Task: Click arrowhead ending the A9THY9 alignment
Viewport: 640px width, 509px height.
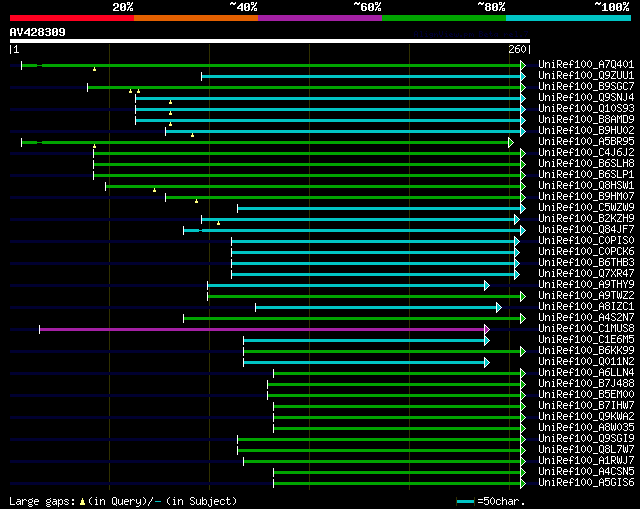Action: (x=487, y=285)
